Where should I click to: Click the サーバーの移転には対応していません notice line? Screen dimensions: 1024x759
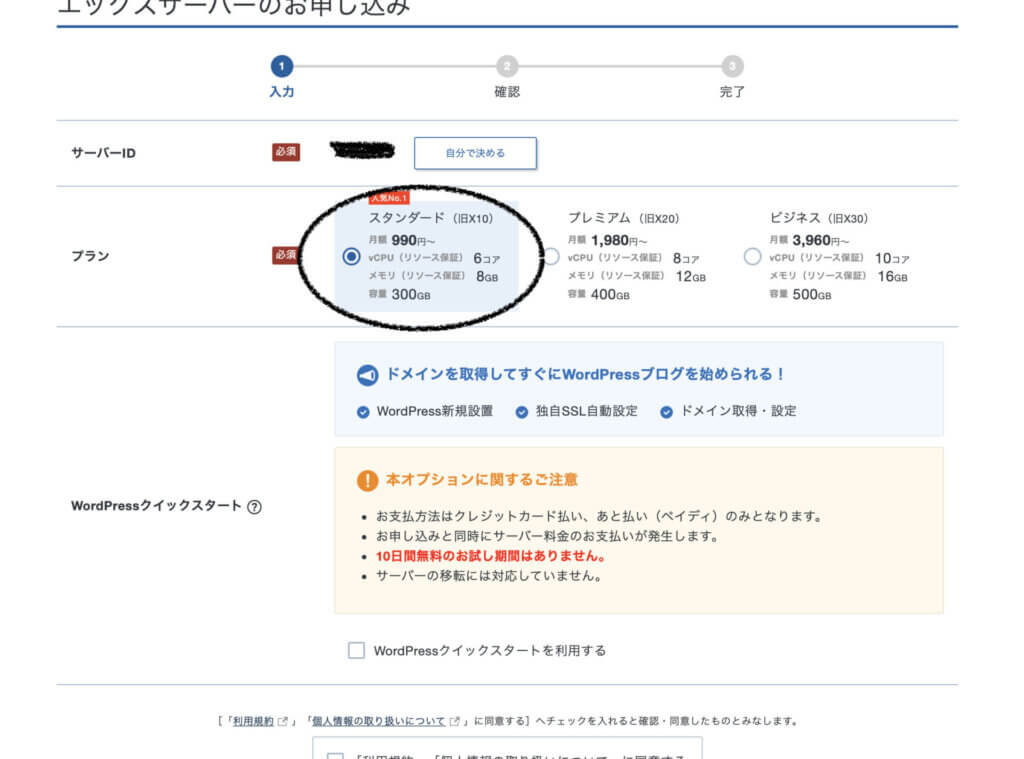coord(489,576)
